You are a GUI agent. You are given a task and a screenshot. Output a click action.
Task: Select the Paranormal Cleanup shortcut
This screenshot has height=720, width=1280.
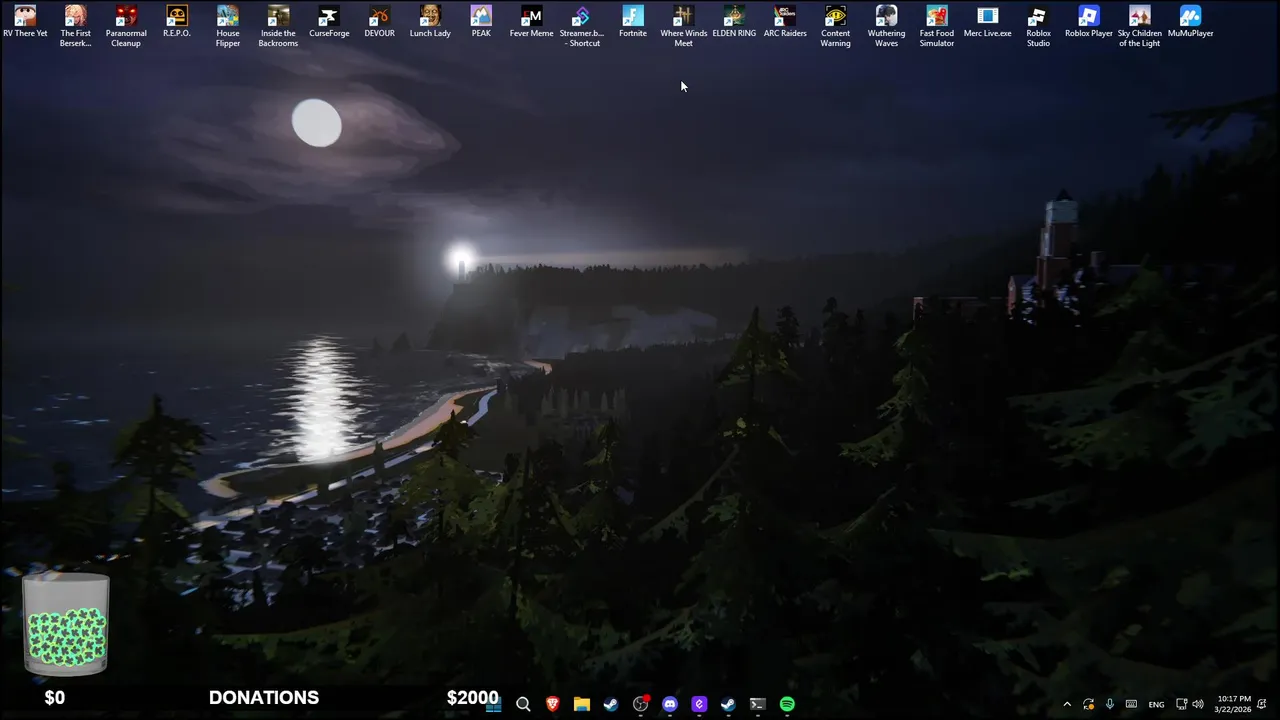[126, 26]
